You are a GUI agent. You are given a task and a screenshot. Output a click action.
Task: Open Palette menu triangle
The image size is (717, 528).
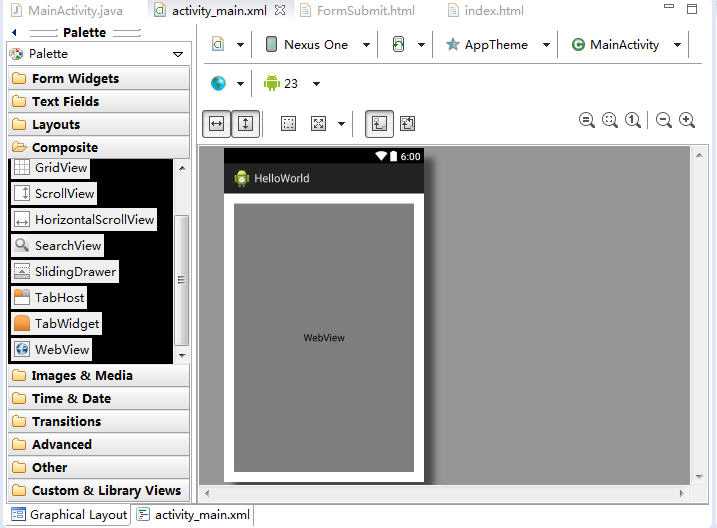(178, 54)
